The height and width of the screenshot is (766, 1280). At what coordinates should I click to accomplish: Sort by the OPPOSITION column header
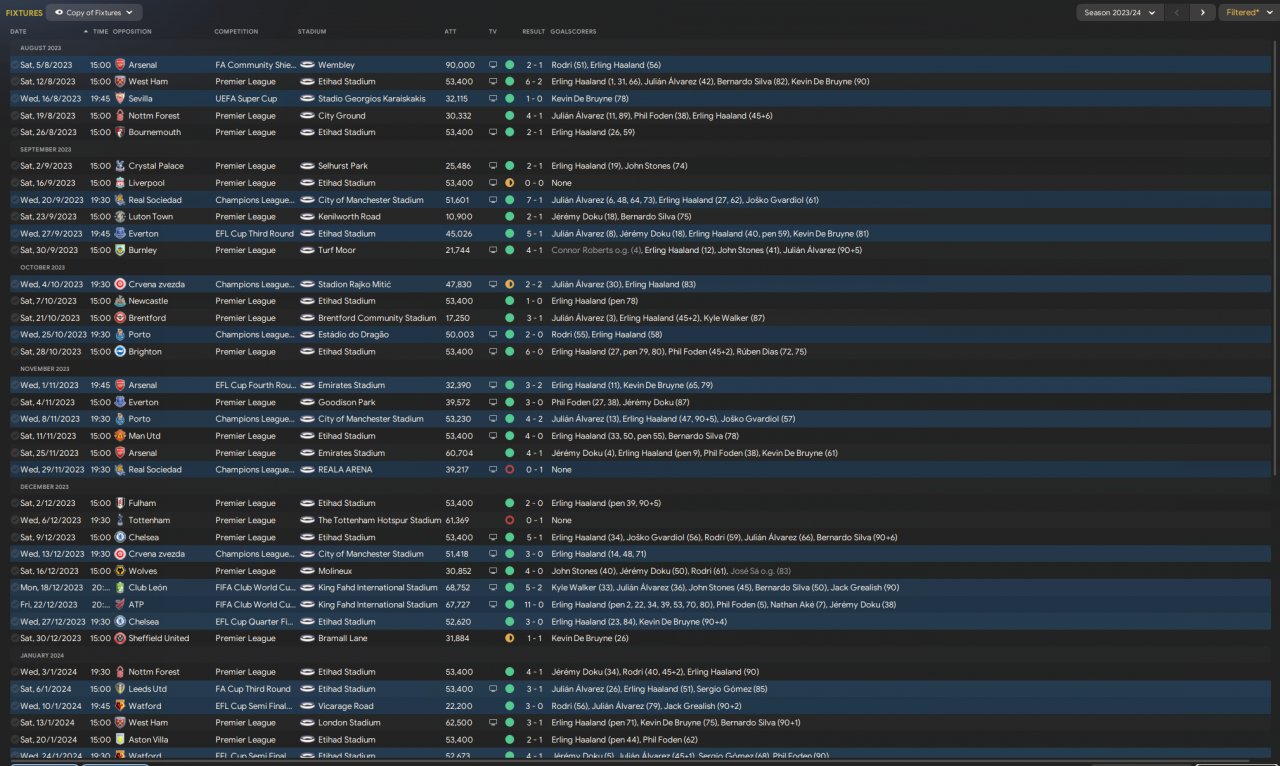click(x=132, y=32)
